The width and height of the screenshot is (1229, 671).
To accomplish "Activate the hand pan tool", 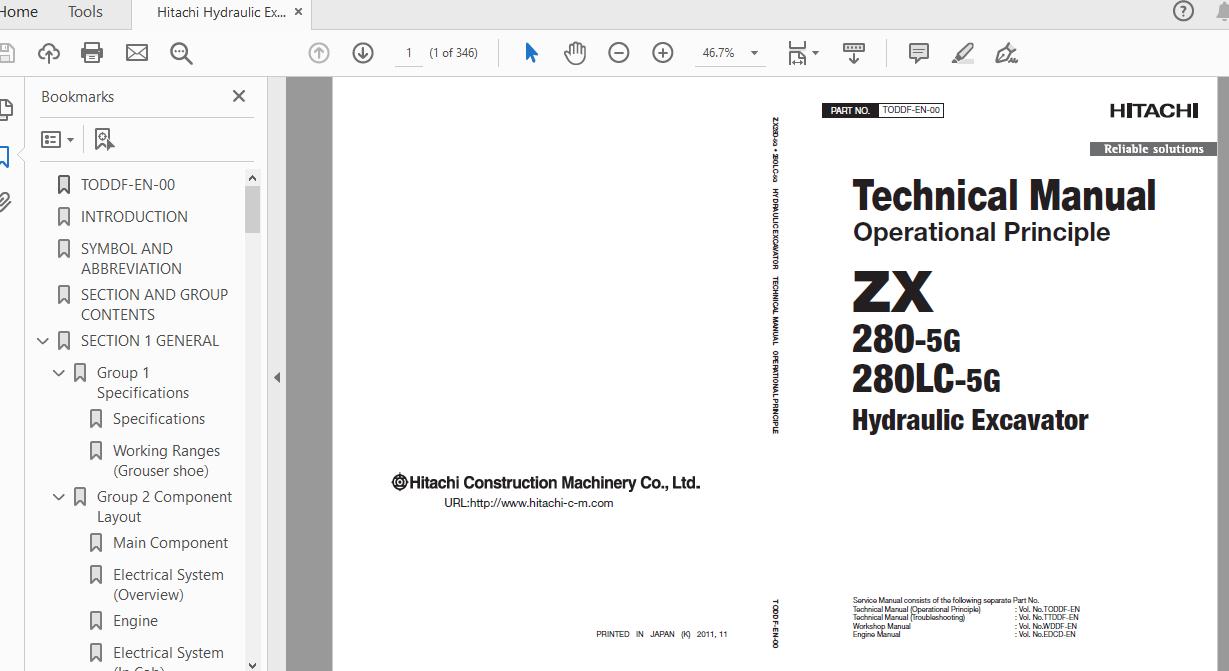I will click(x=575, y=53).
